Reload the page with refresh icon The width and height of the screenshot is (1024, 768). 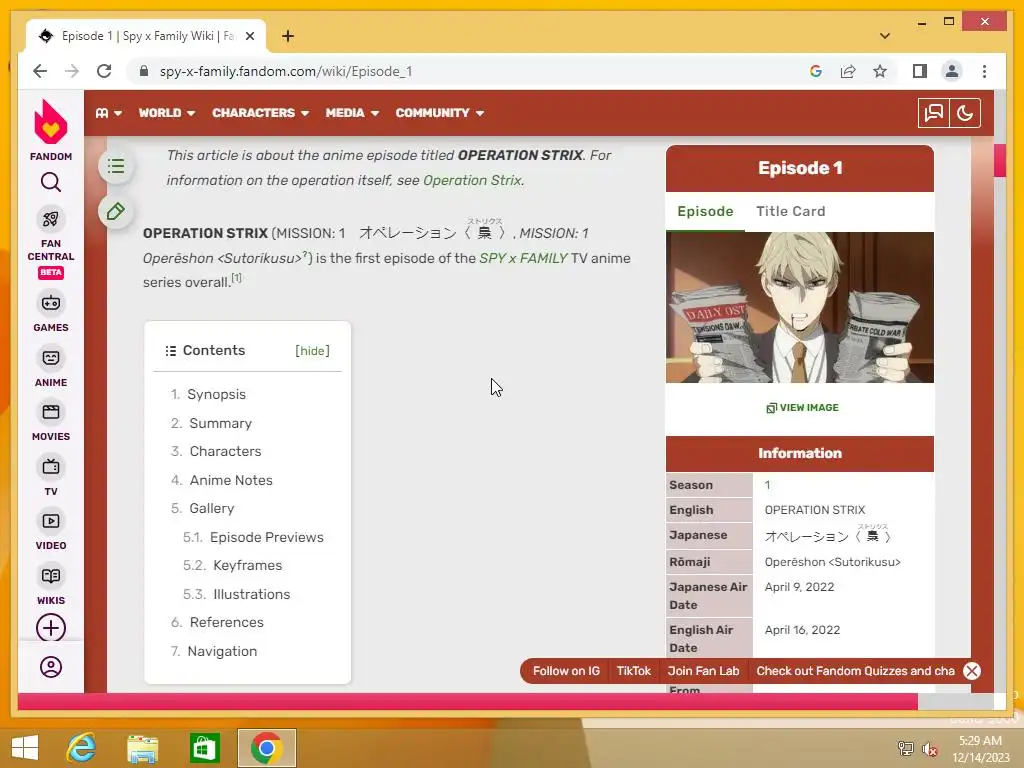point(104,71)
